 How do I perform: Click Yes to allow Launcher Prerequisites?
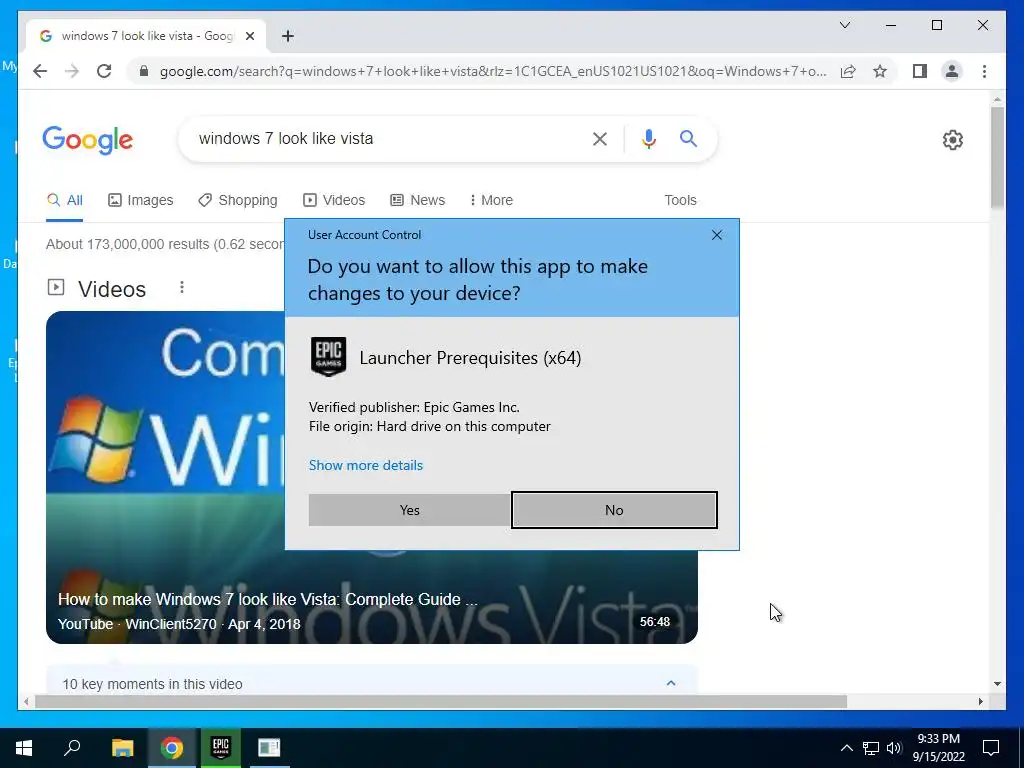409,510
